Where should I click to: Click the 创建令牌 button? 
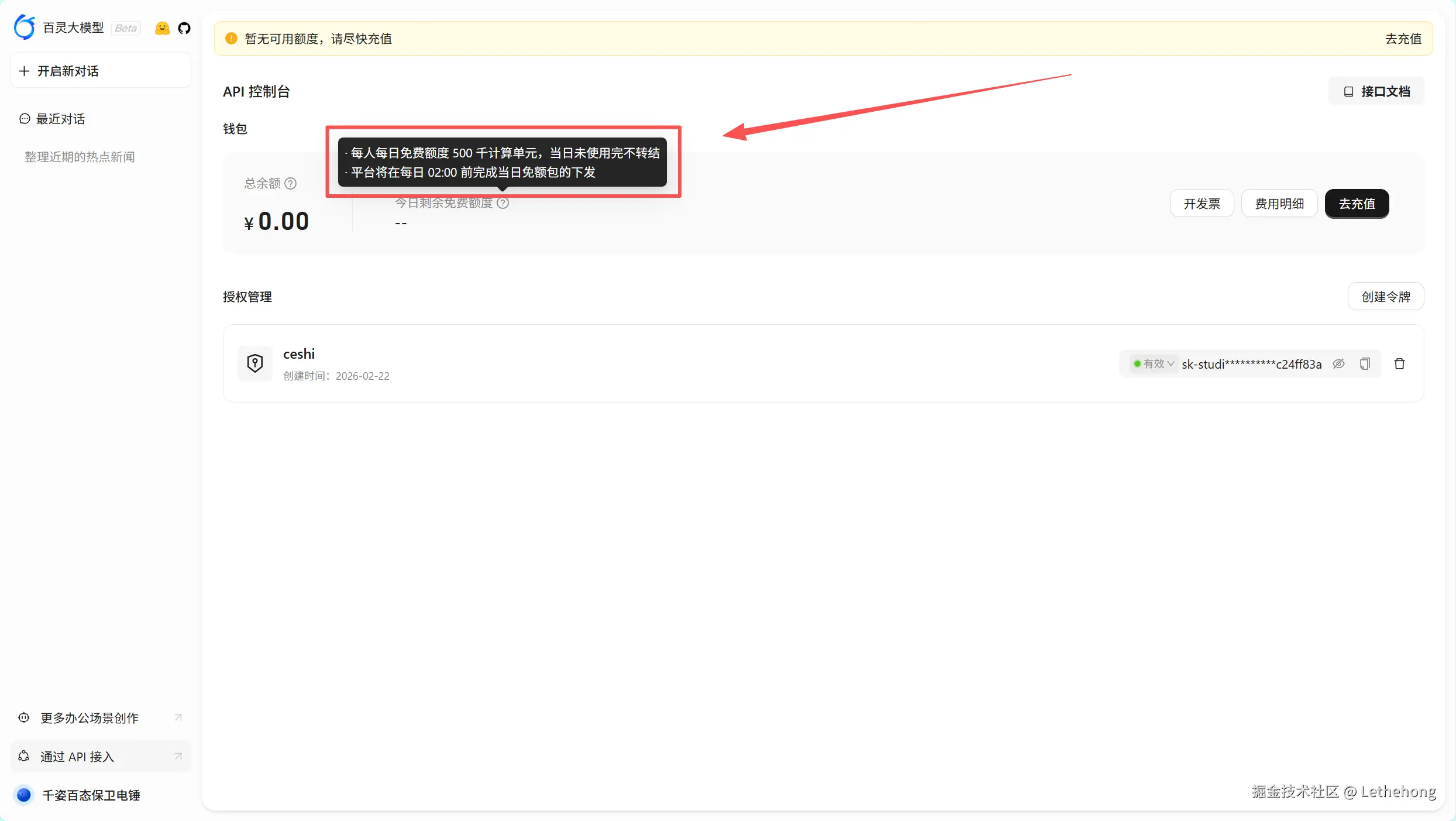click(1385, 297)
